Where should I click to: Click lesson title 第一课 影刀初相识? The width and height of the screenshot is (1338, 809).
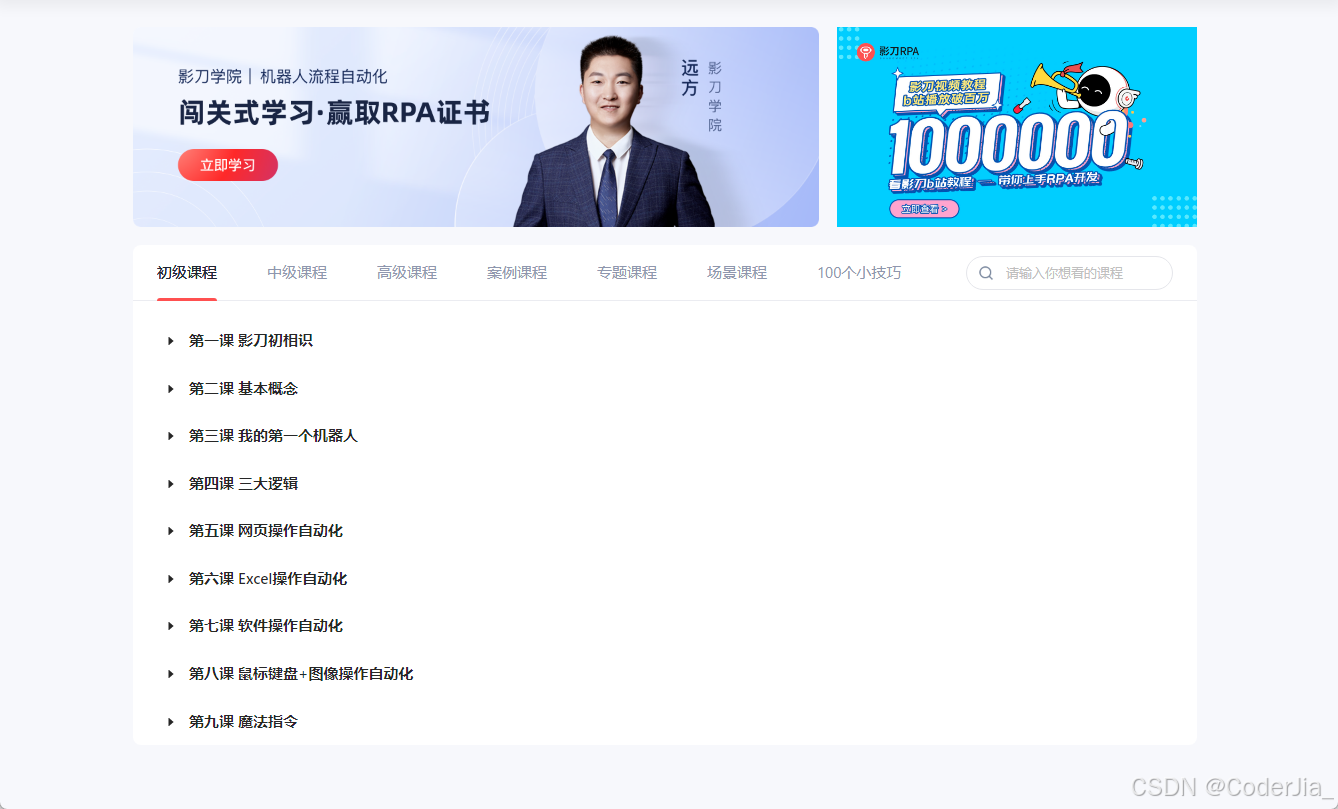[251, 341]
